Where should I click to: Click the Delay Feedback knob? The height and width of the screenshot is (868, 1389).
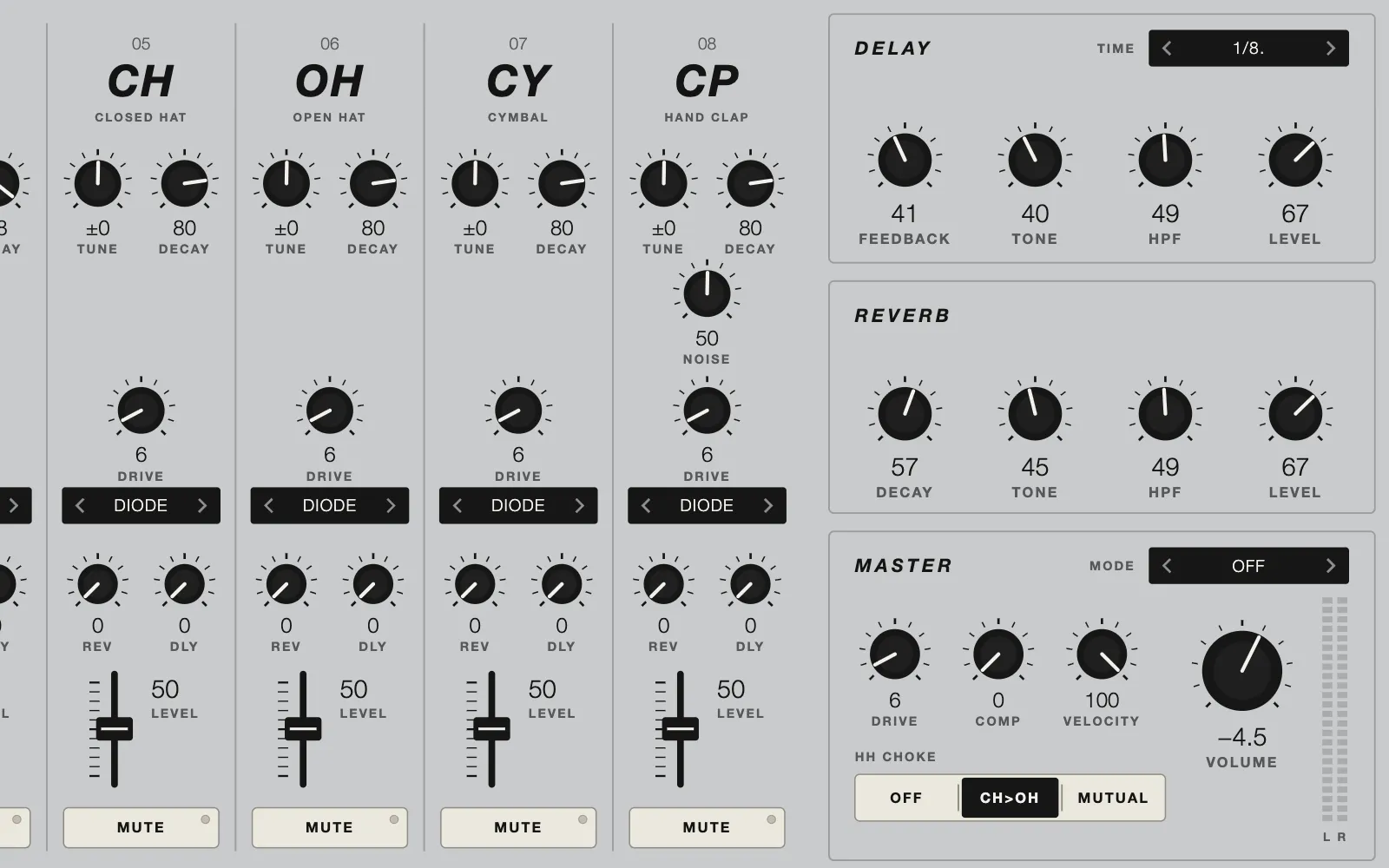coord(905,160)
